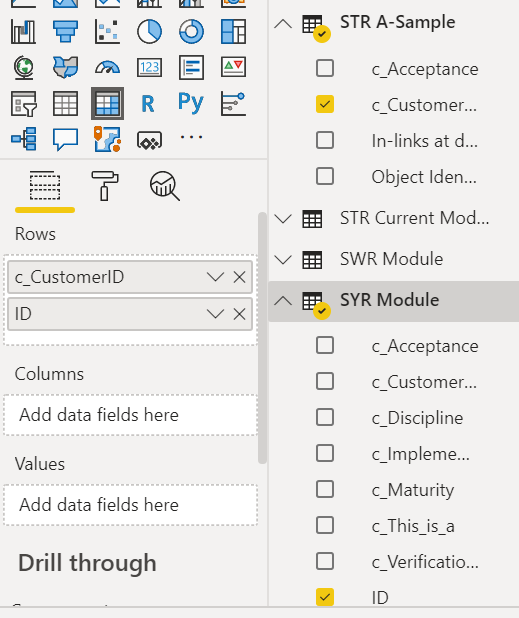Collapse the SYR Module table
This screenshot has width=519, height=618.
click(x=283, y=301)
